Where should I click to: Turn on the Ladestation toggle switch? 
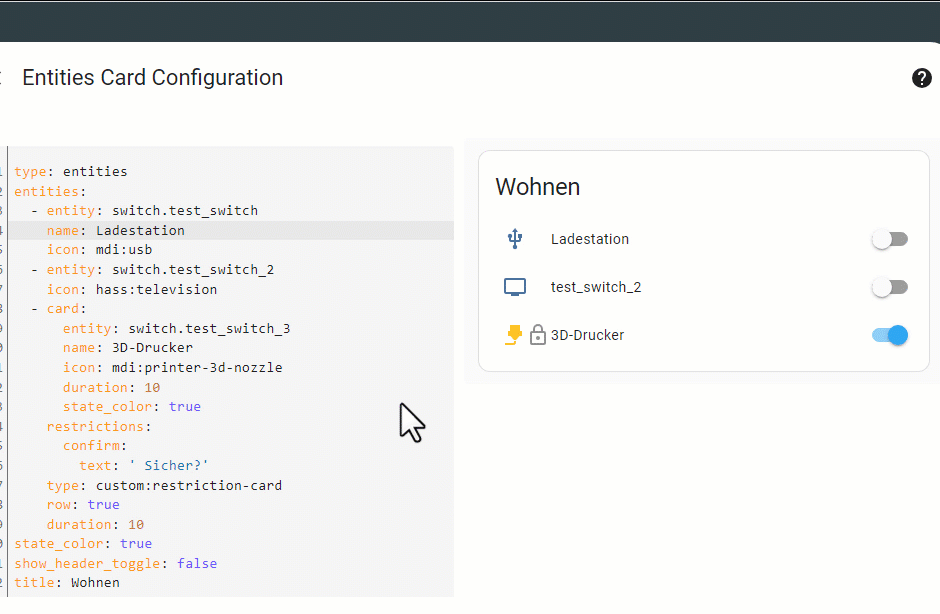pyautogui.click(x=889, y=238)
